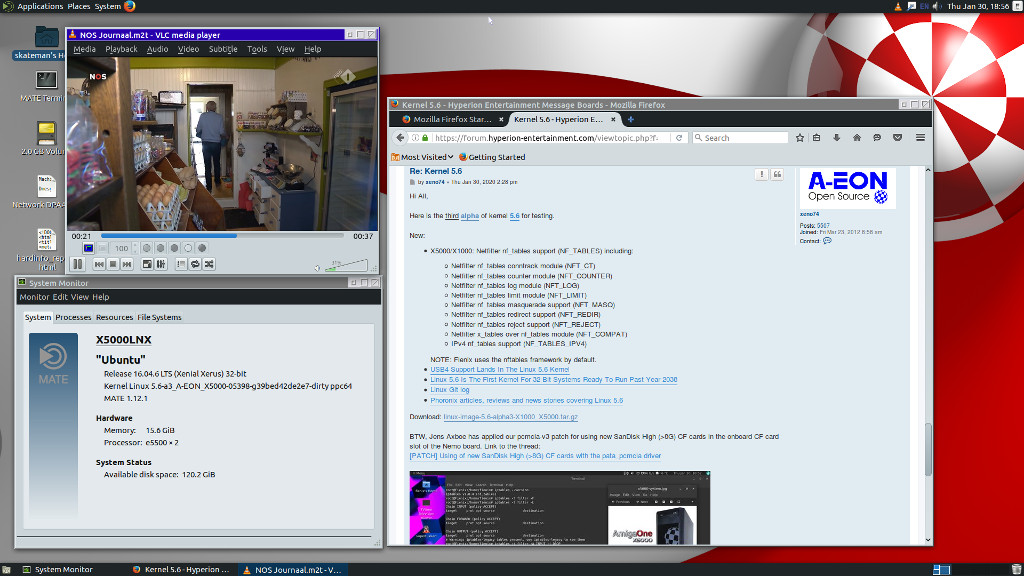Pause playback in VLC
Image resolution: width=1024 pixels, height=576 pixels.
pyautogui.click(x=78, y=264)
